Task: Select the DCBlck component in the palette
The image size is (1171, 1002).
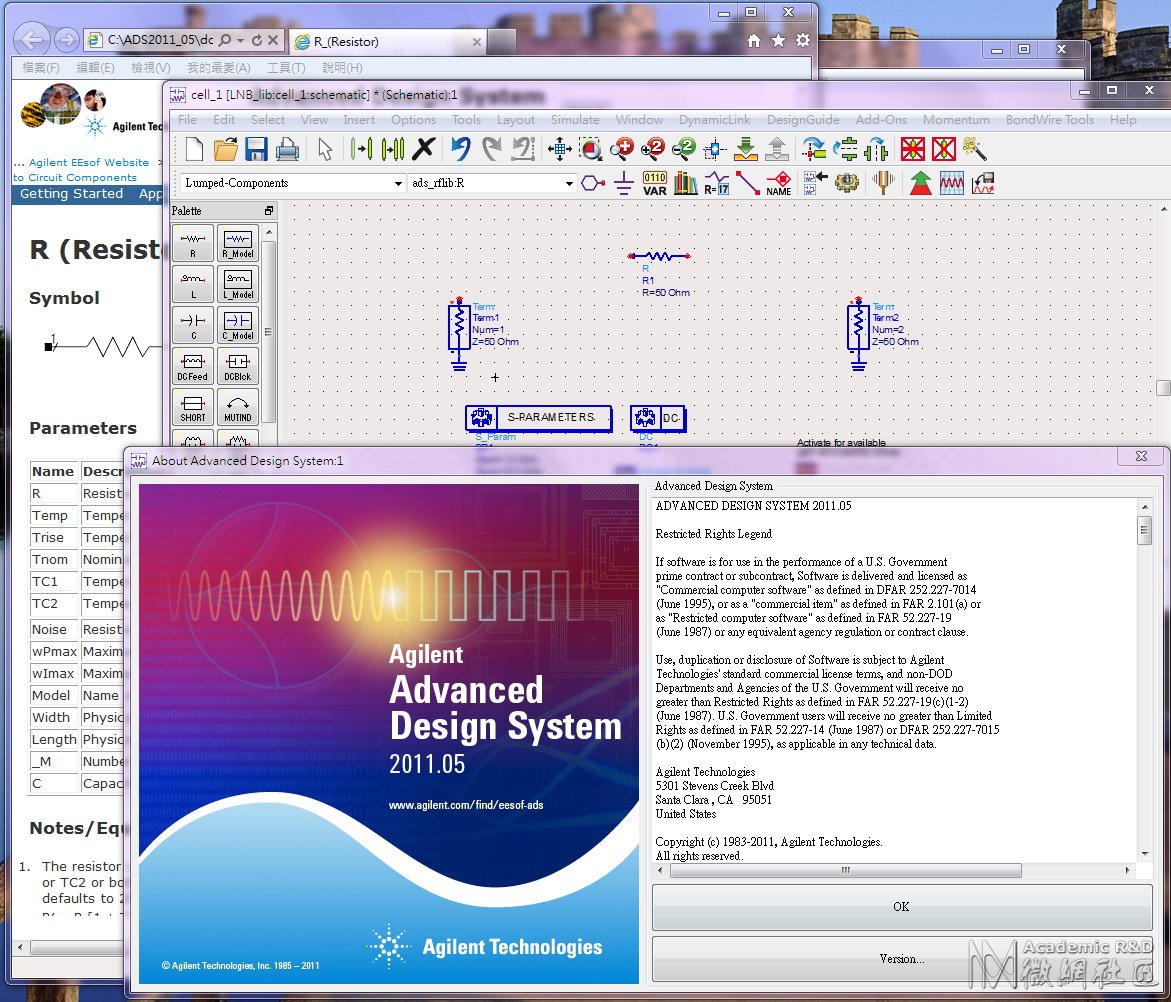Action: (x=237, y=367)
